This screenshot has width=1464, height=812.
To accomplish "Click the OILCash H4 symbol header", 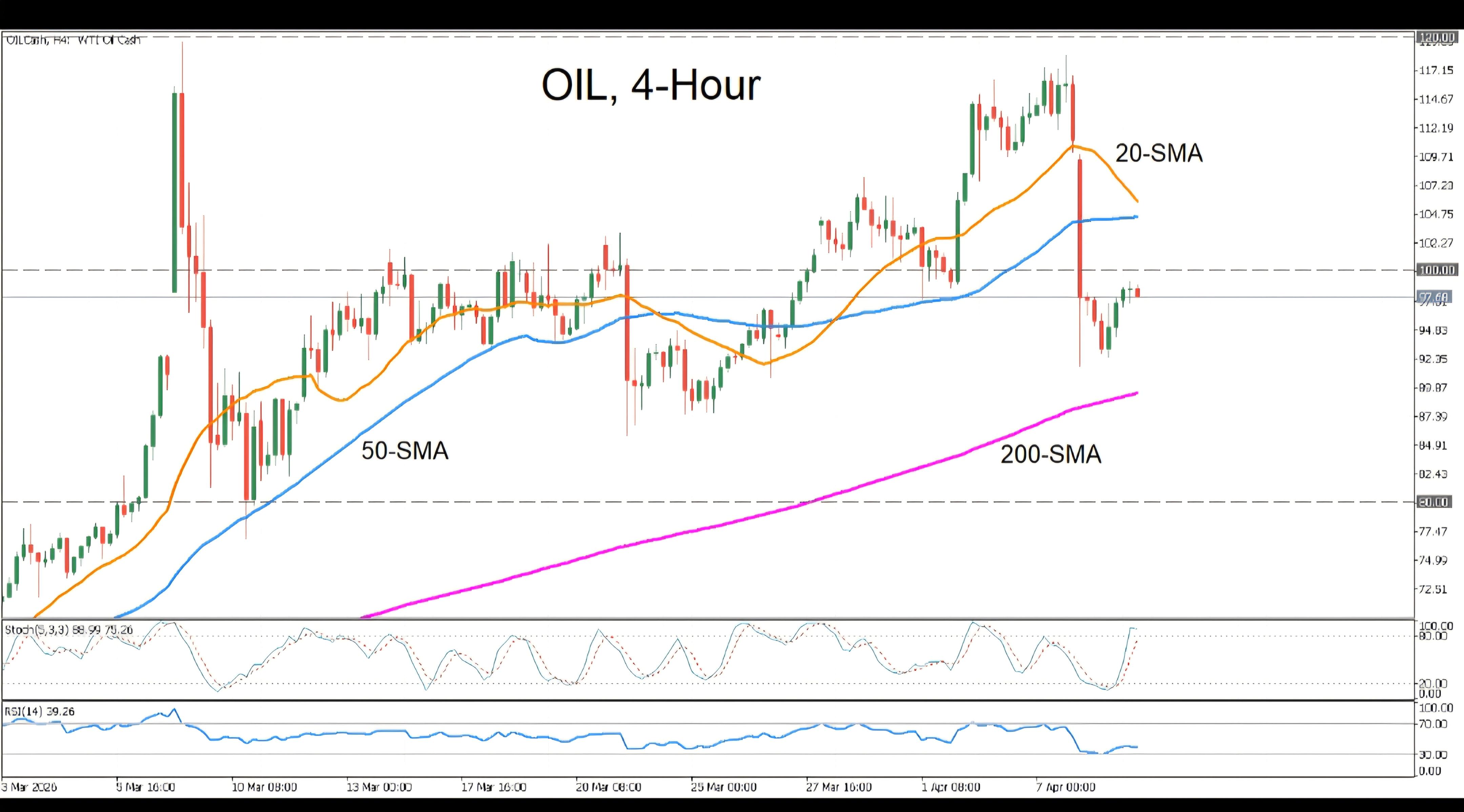I will 73,40.
